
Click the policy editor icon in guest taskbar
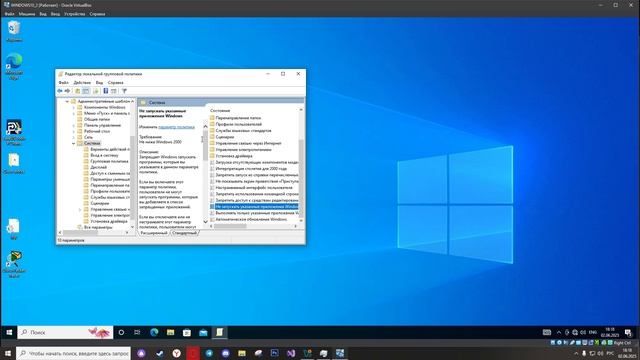tap(220, 333)
